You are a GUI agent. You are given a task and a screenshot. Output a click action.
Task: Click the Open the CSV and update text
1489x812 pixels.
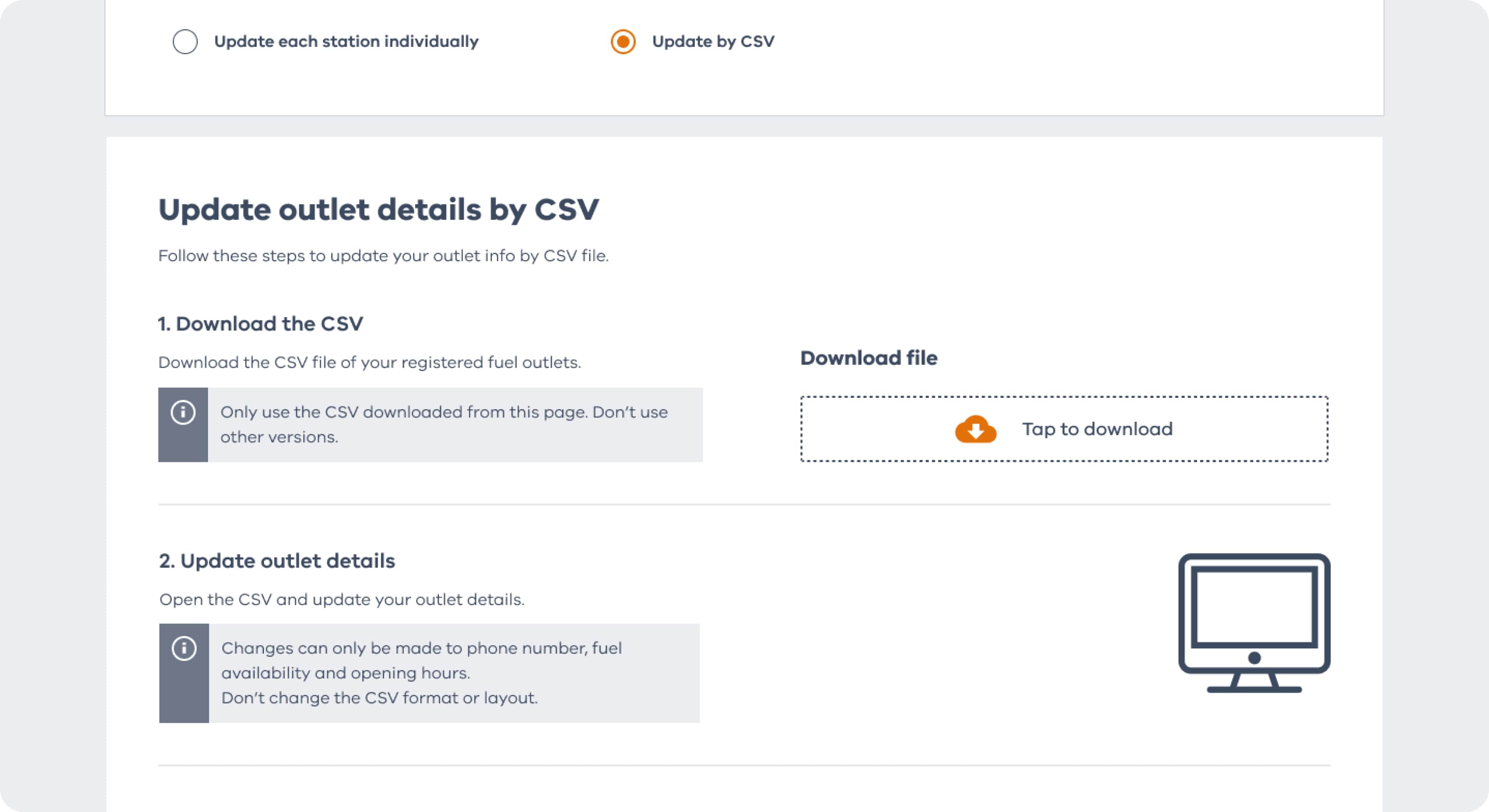click(x=342, y=600)
